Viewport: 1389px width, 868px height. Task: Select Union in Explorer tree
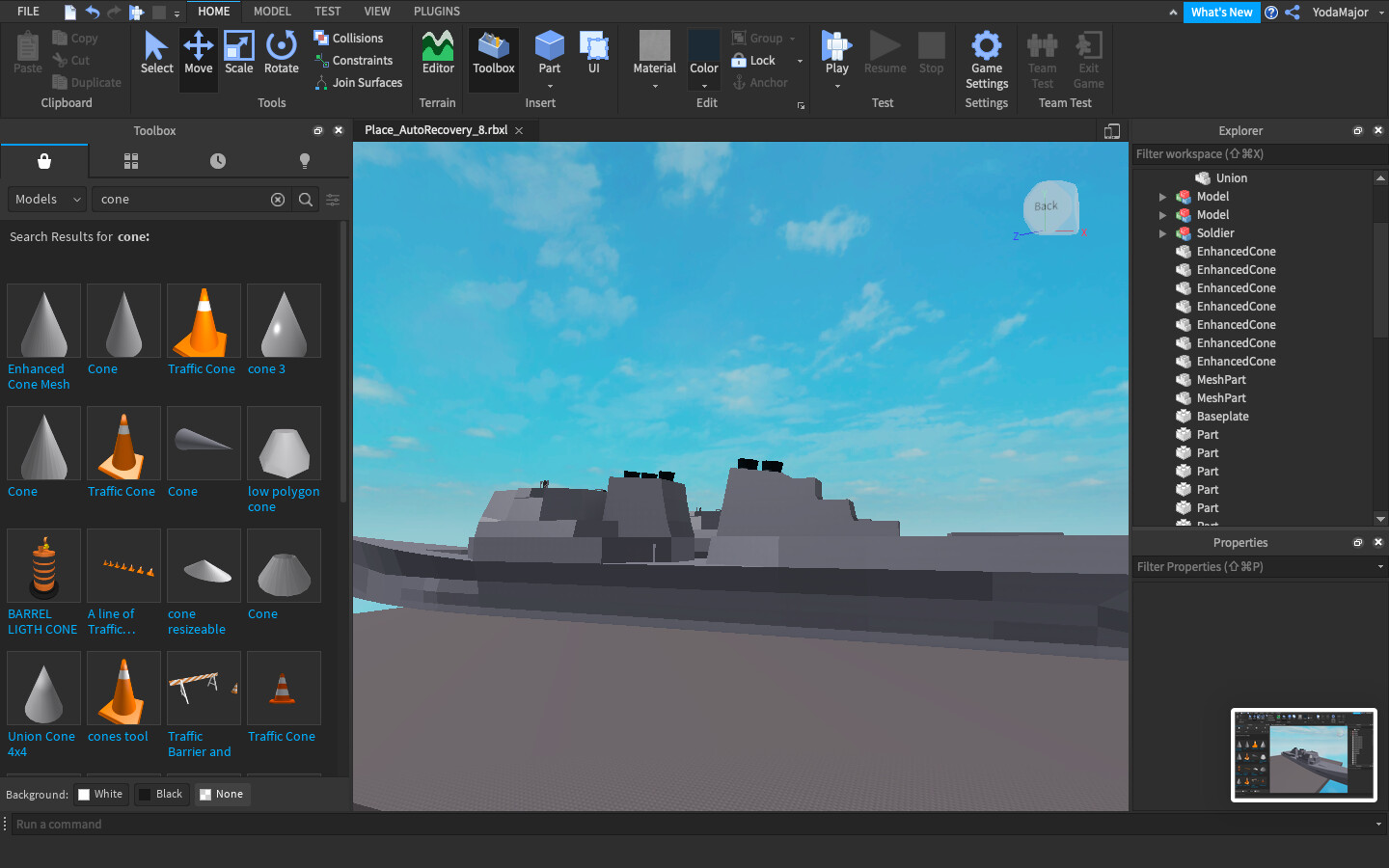pyautogui.click(x=1232, y=178)
